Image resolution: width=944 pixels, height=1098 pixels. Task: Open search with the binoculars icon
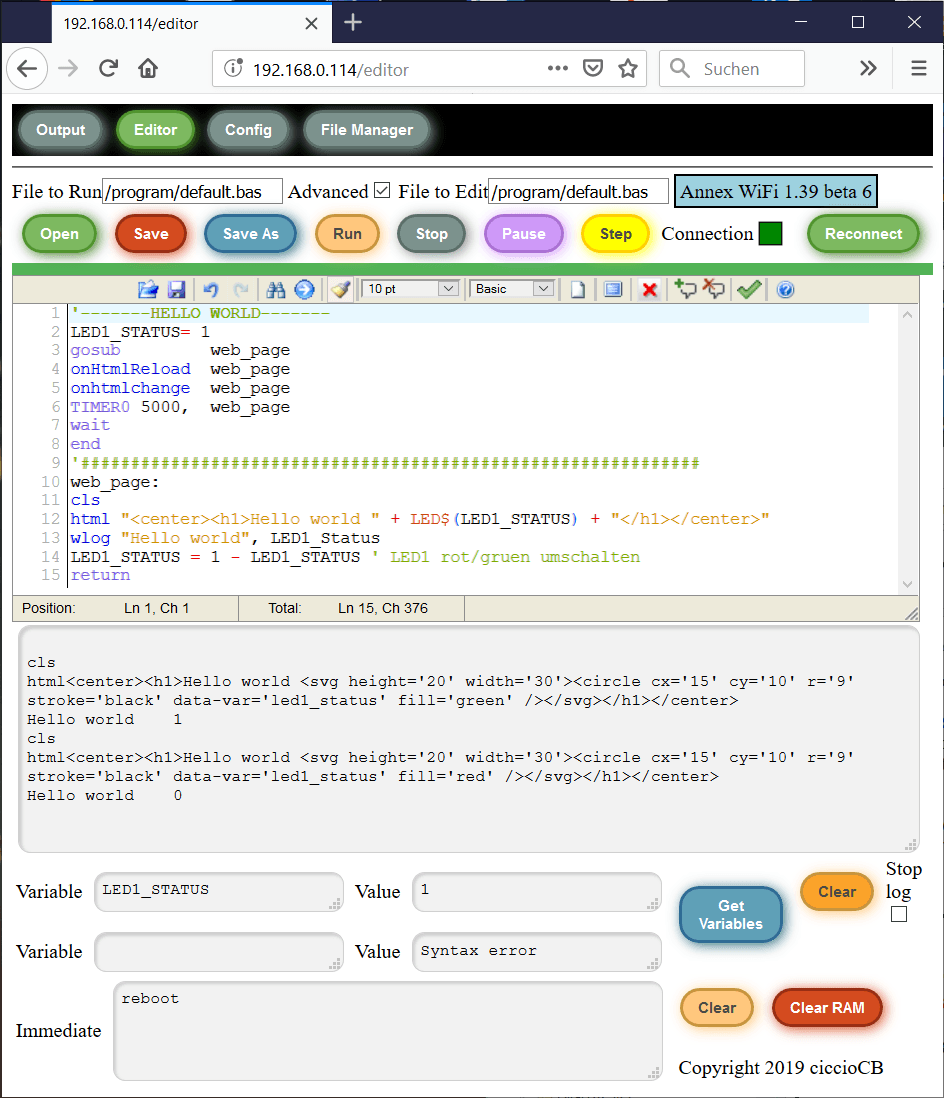pos(276,289)
